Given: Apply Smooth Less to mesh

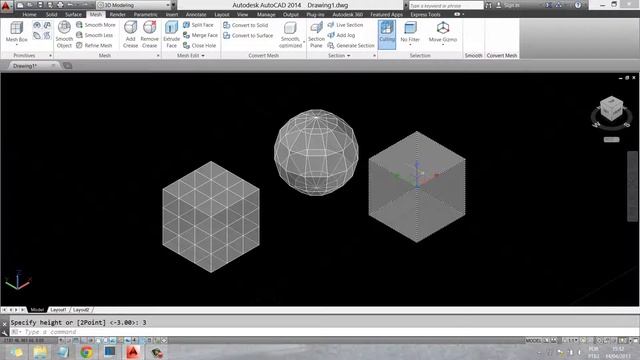Looking at the screenshot, I should click(94, 35).
